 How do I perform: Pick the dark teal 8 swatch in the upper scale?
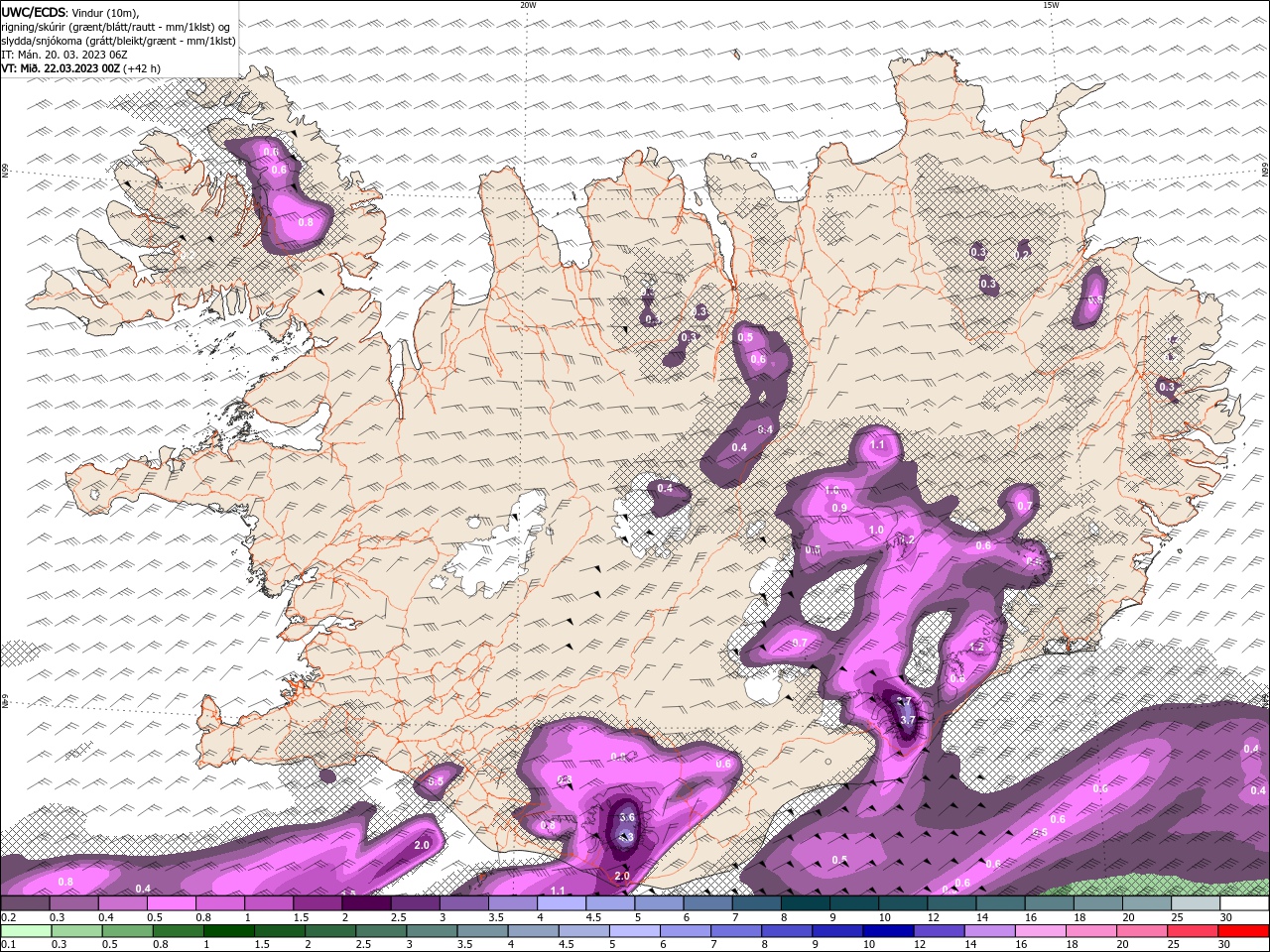click(806, 903)
